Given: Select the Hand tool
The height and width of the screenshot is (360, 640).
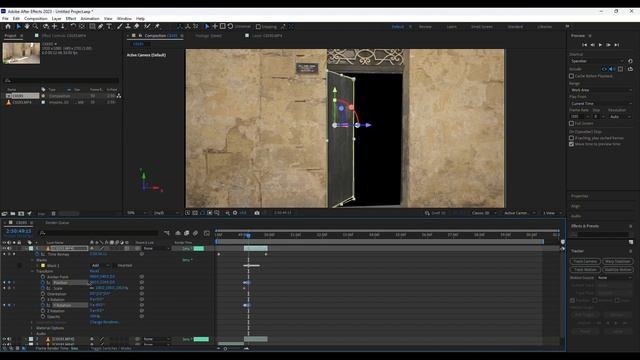Looking at the screenshot, I should 27,26.
